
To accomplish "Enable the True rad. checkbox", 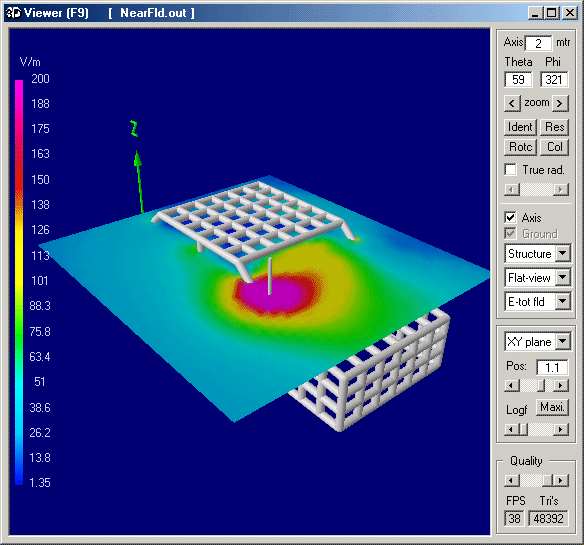I will click(511, 170).
